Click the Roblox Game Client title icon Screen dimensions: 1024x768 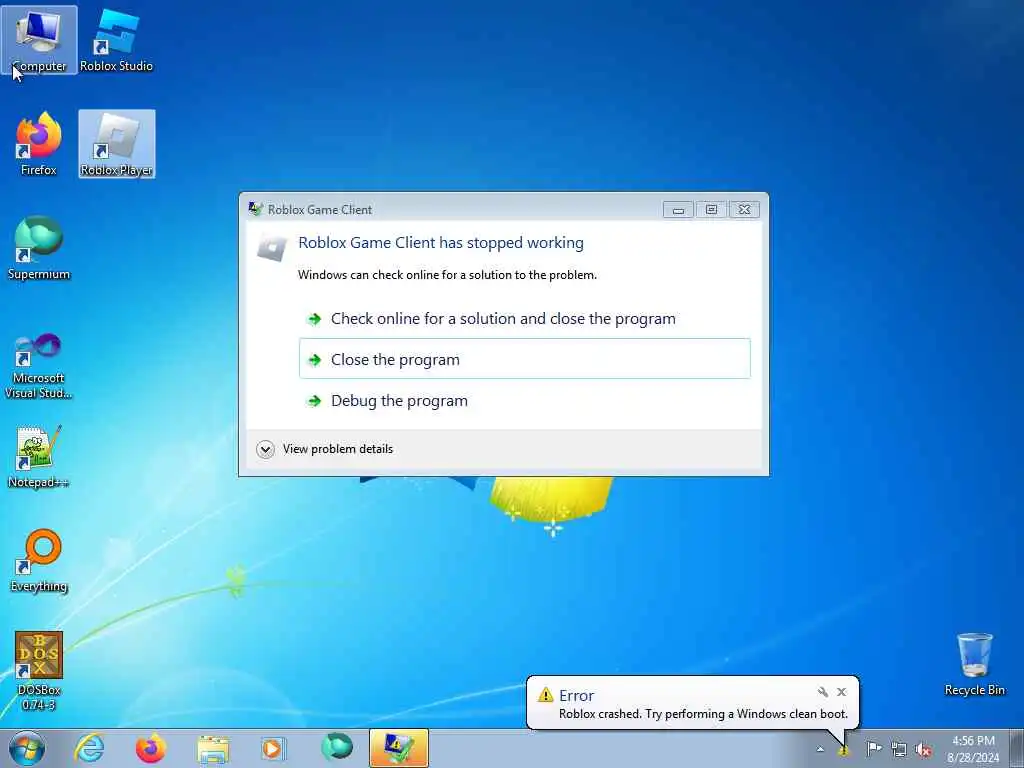tap(255, 209)
